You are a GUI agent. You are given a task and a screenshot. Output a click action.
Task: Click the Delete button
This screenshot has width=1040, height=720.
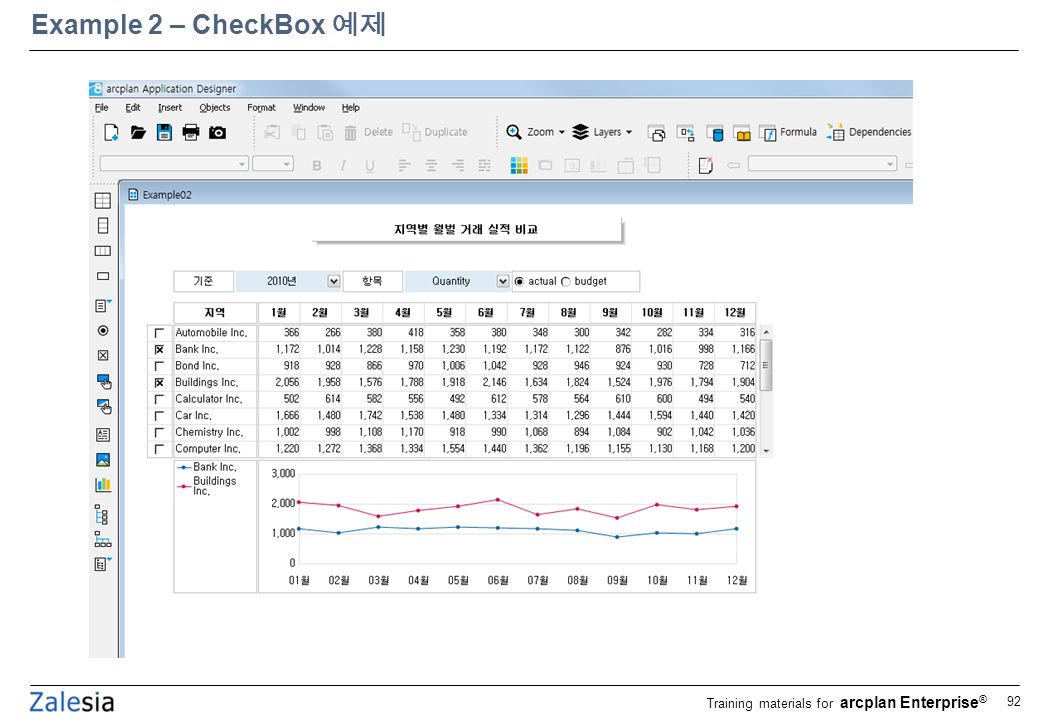point(369,133)
